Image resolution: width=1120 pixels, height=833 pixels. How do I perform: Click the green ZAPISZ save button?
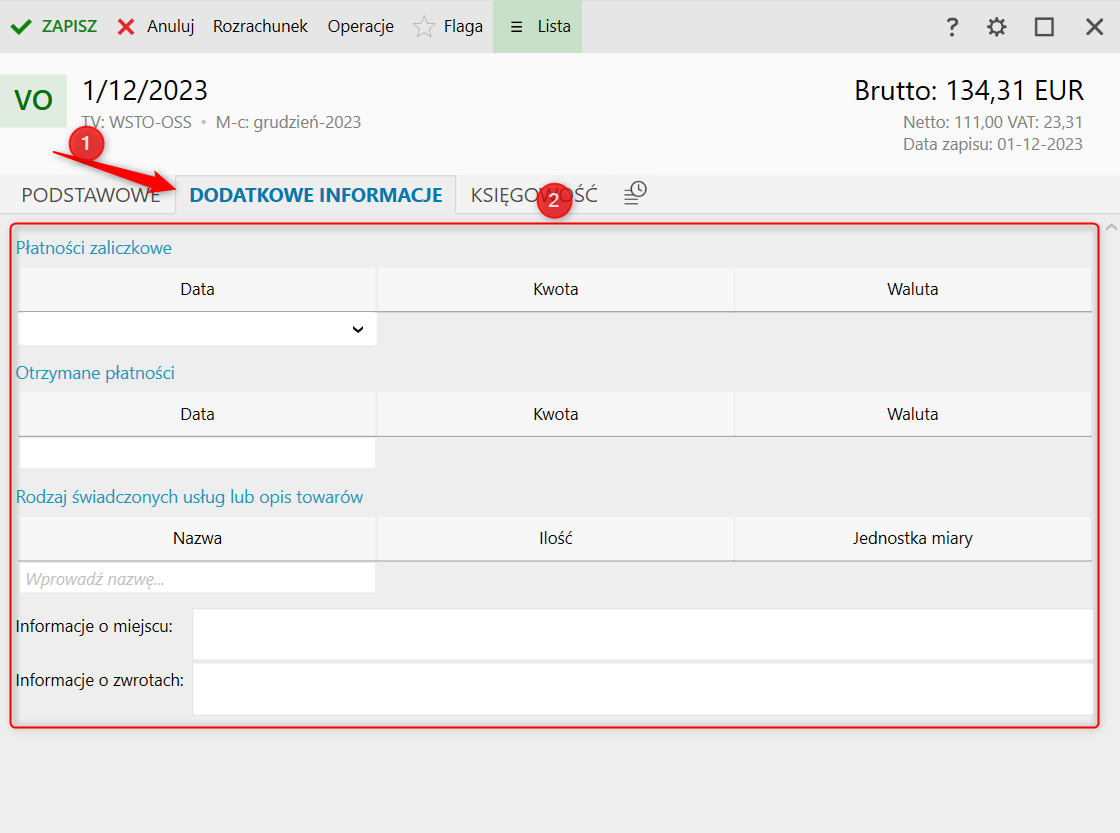[x=54, y=27]
